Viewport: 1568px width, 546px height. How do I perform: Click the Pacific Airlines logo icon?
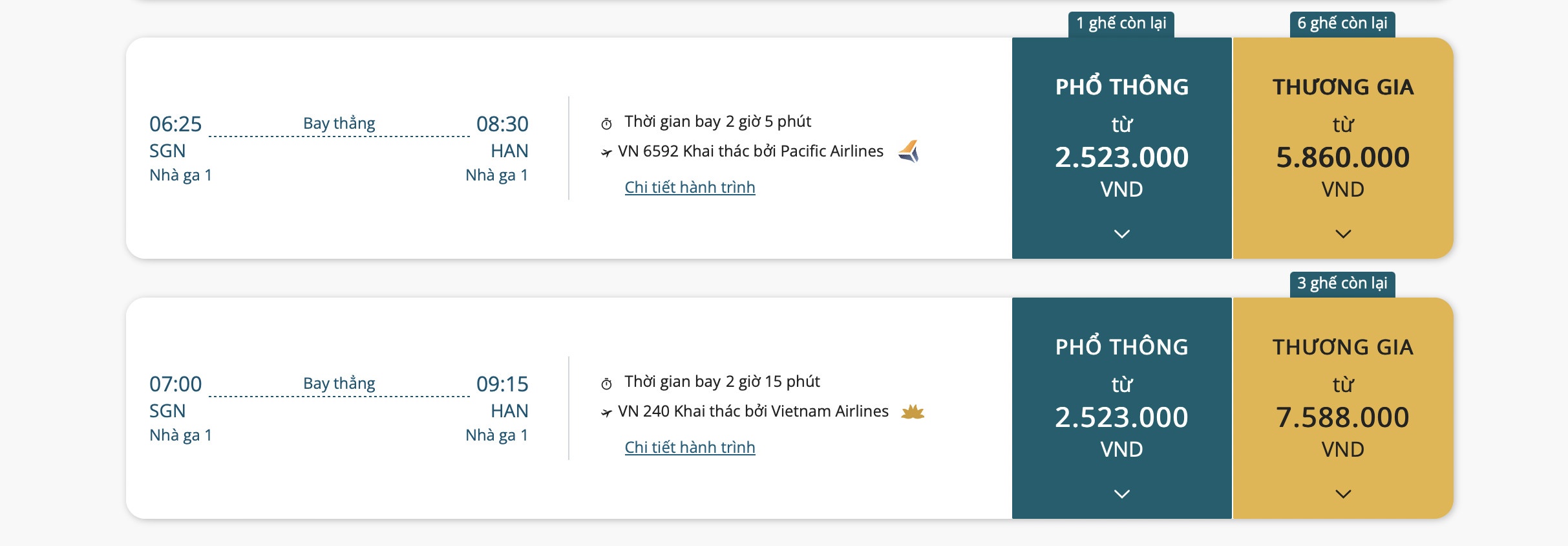tap(908, 151)
